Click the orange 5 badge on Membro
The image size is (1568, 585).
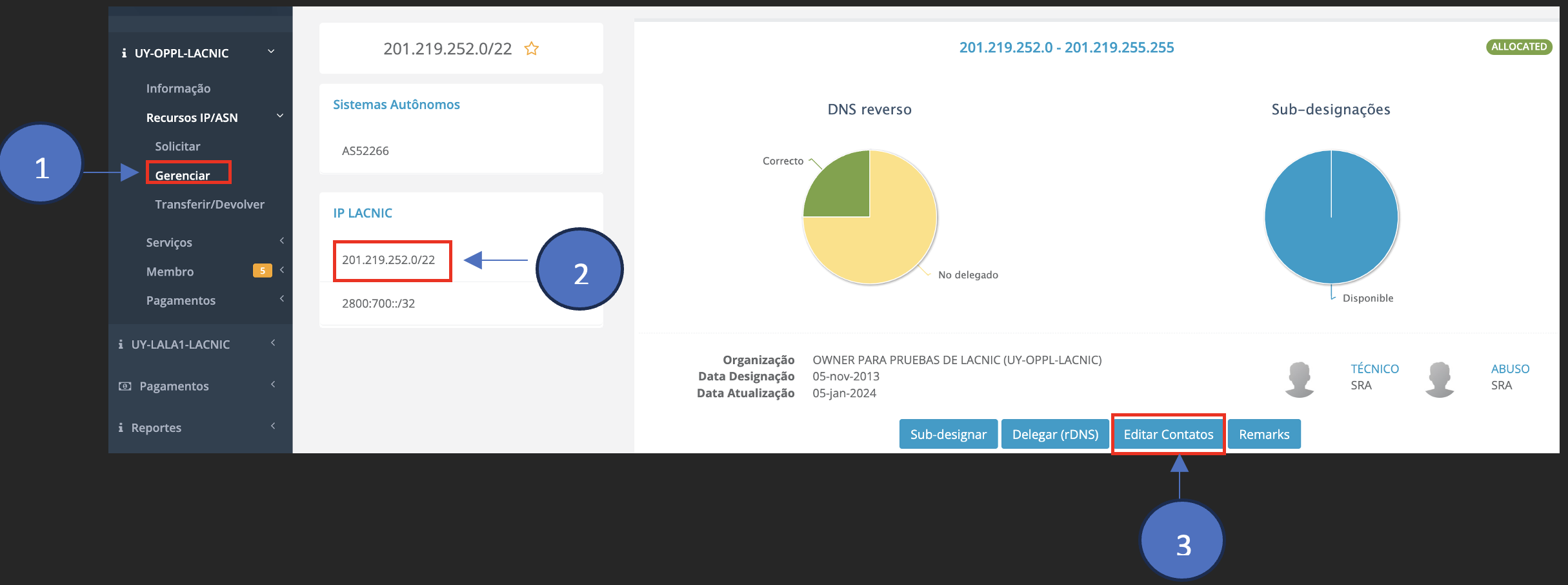point(262,271)
